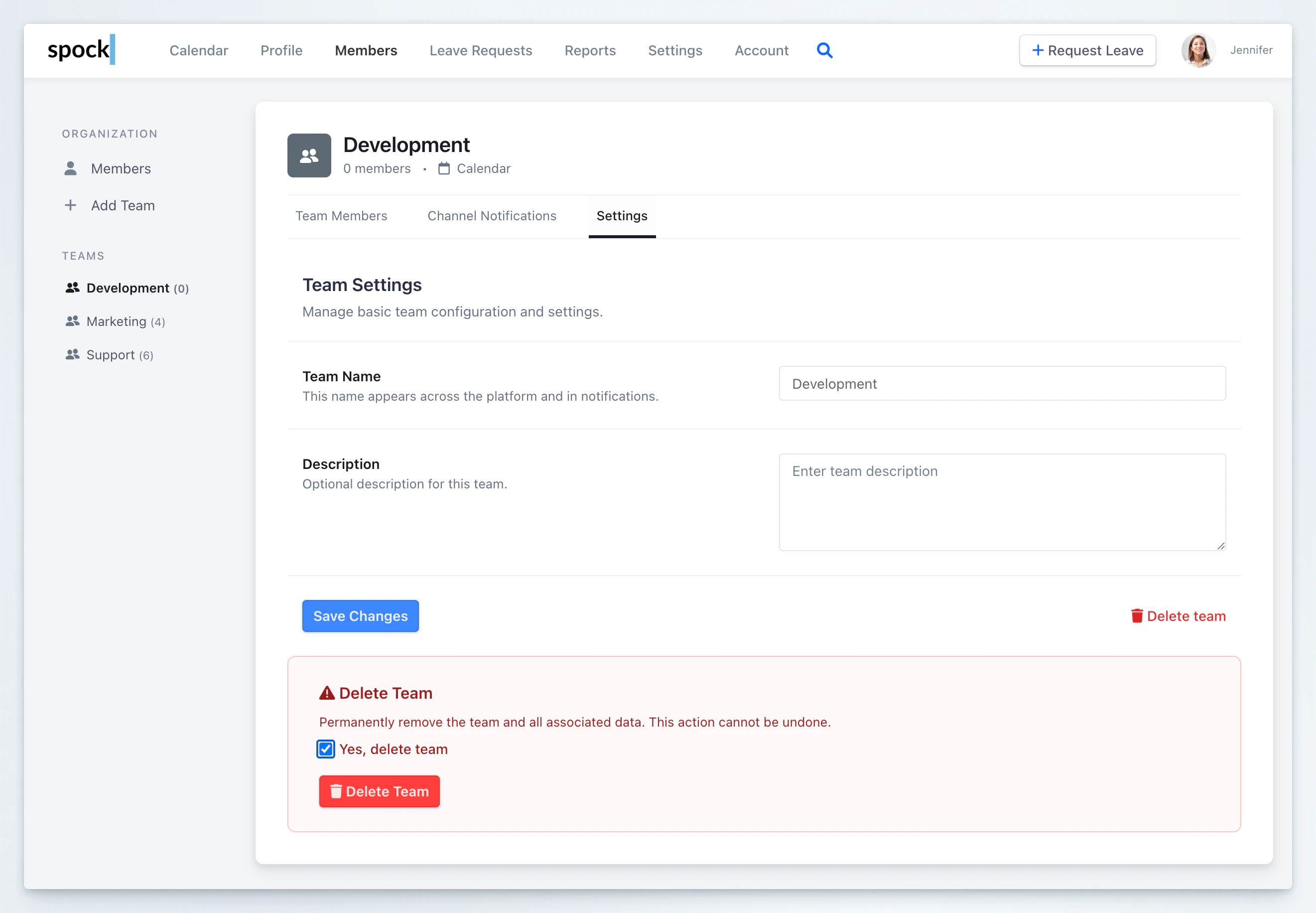Edit the Team Name input field
This screenshot has width=1316, height=913.
pos(1002,383)
